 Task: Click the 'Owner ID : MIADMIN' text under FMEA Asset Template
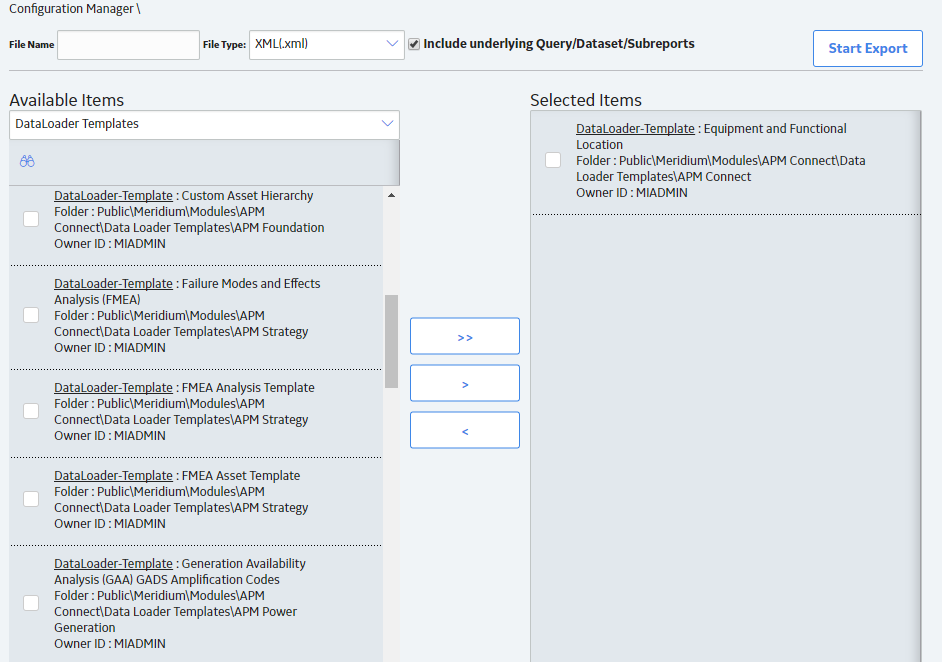(x=110, y=524)
